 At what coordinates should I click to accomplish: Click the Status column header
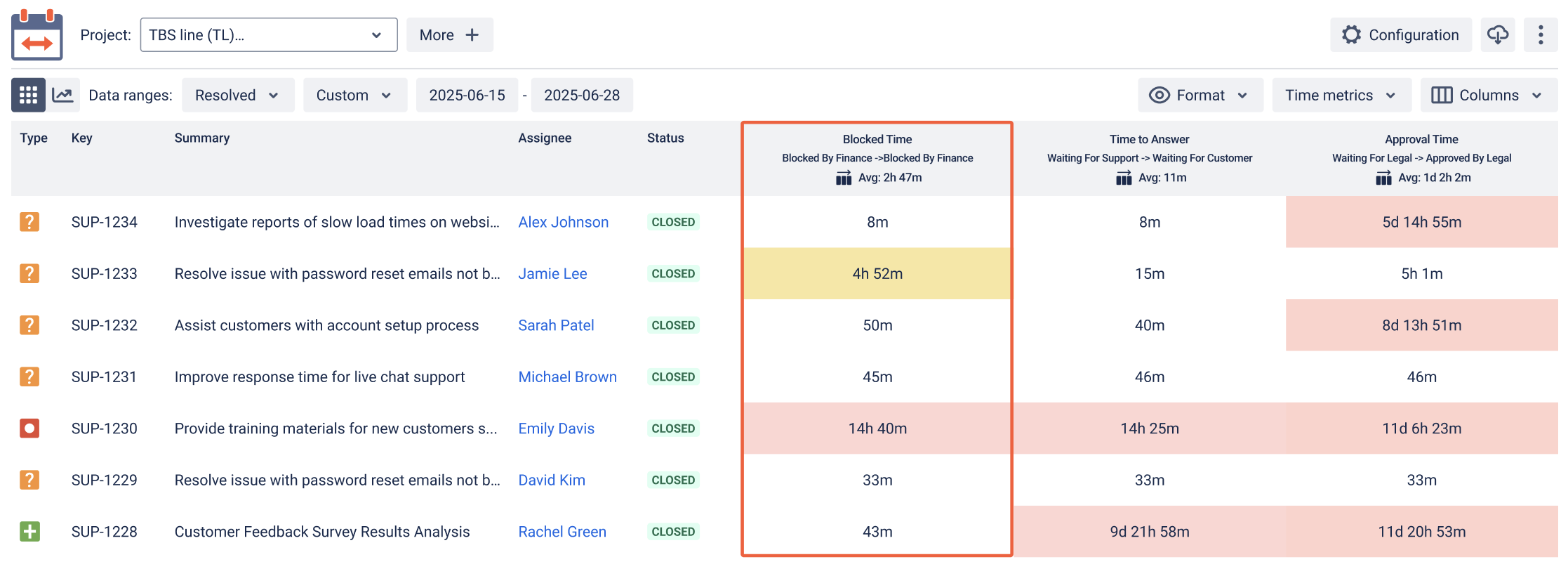point(665,138)
